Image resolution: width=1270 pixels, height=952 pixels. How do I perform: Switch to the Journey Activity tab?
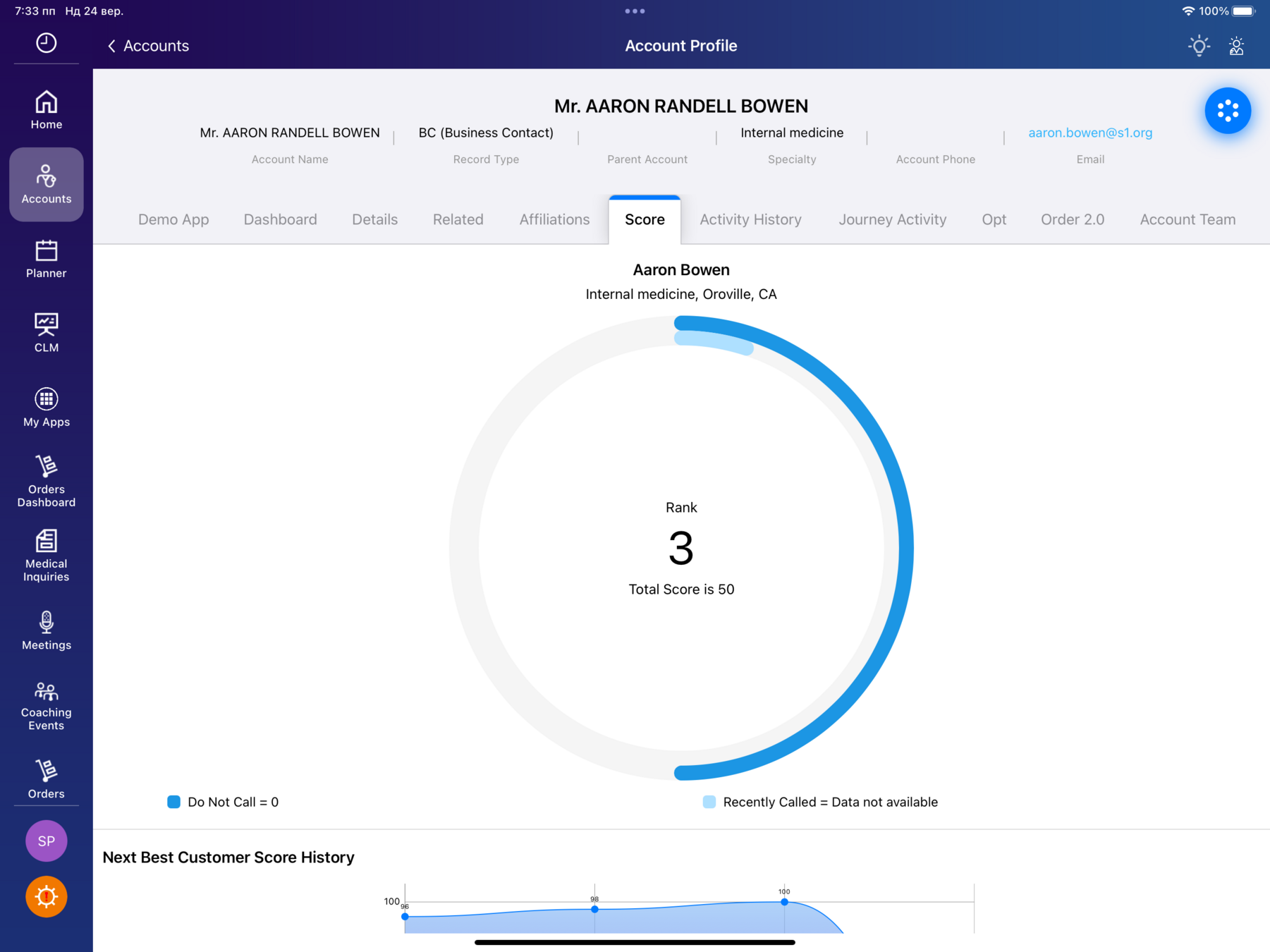(892, 219)
